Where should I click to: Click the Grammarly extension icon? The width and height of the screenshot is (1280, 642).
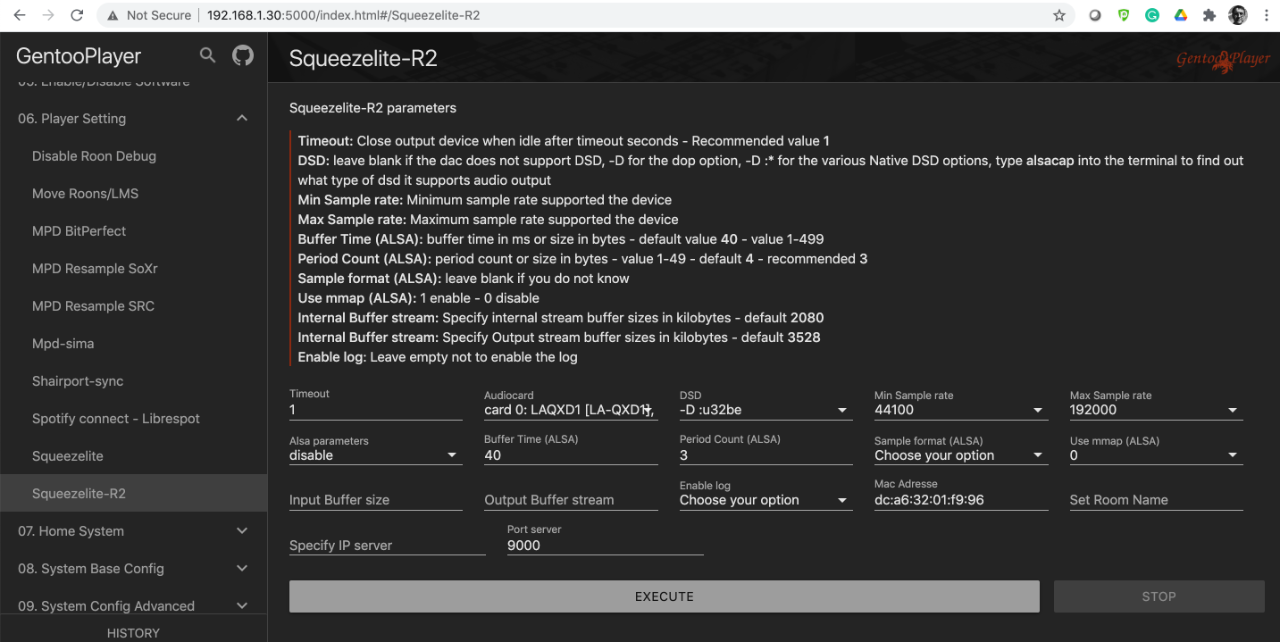coord(1152,15)
